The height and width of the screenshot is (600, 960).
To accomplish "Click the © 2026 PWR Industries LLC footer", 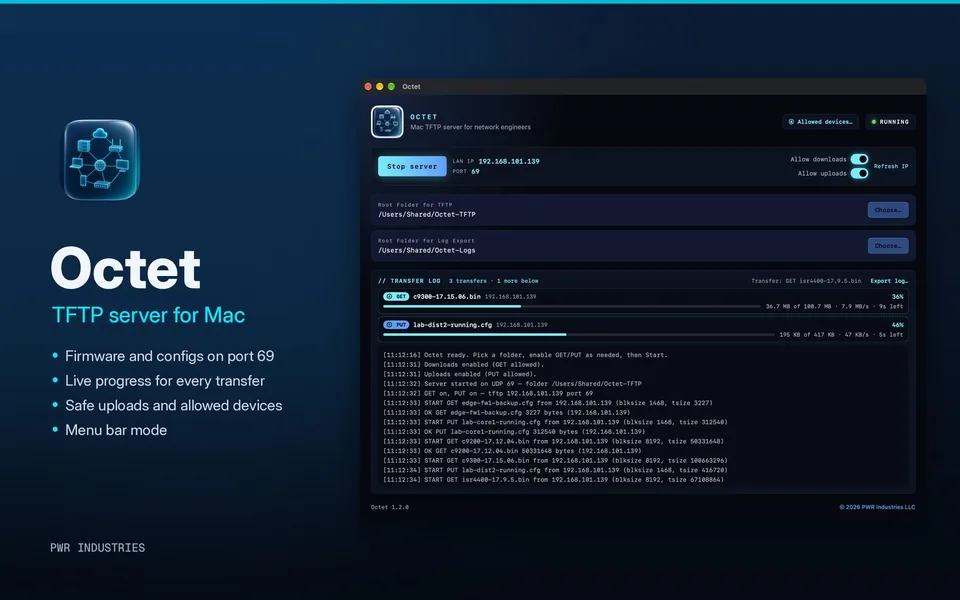I will pyautogui.click(x=877, y=507).
